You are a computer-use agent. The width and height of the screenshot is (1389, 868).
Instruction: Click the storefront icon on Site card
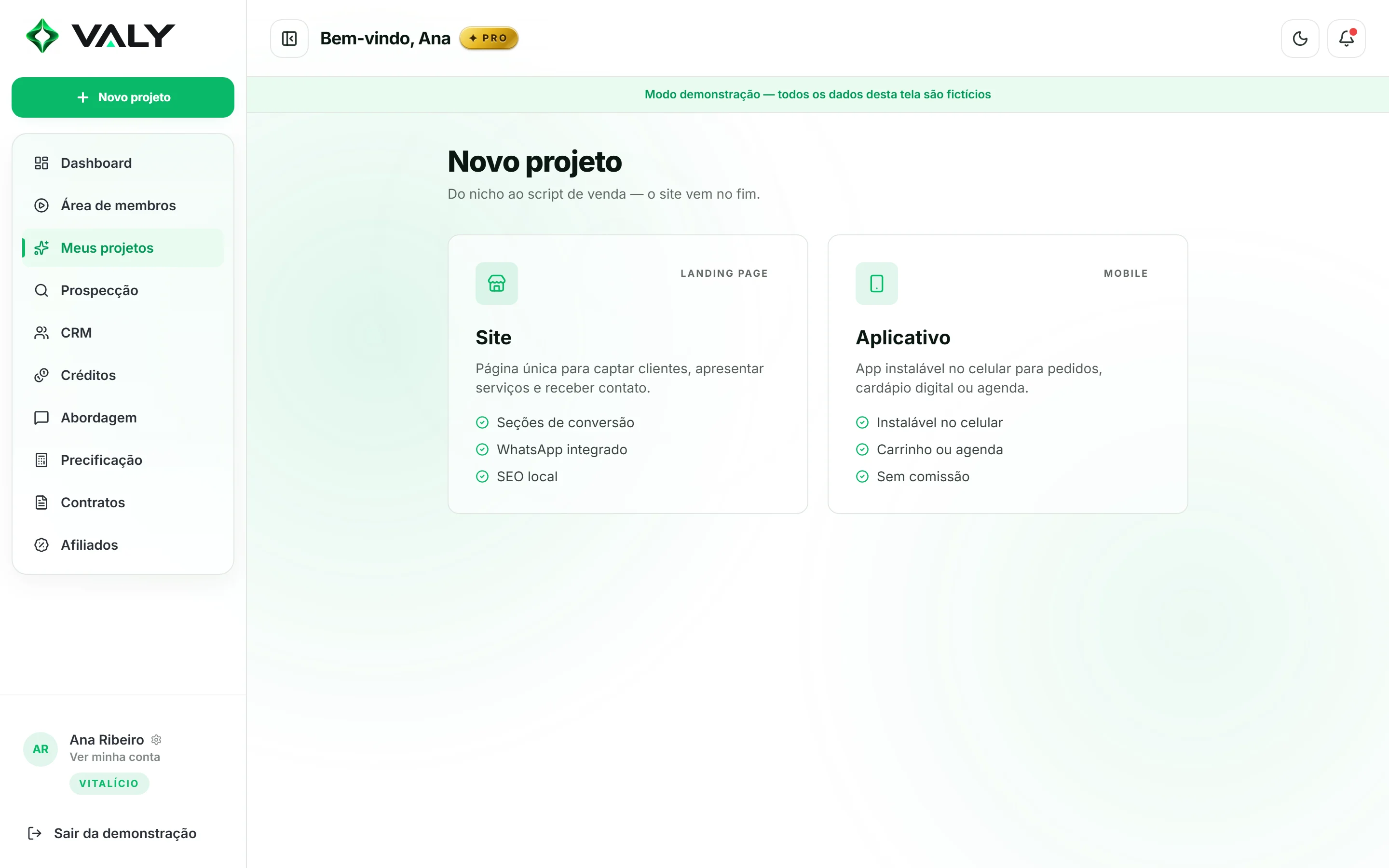(496, 284)
